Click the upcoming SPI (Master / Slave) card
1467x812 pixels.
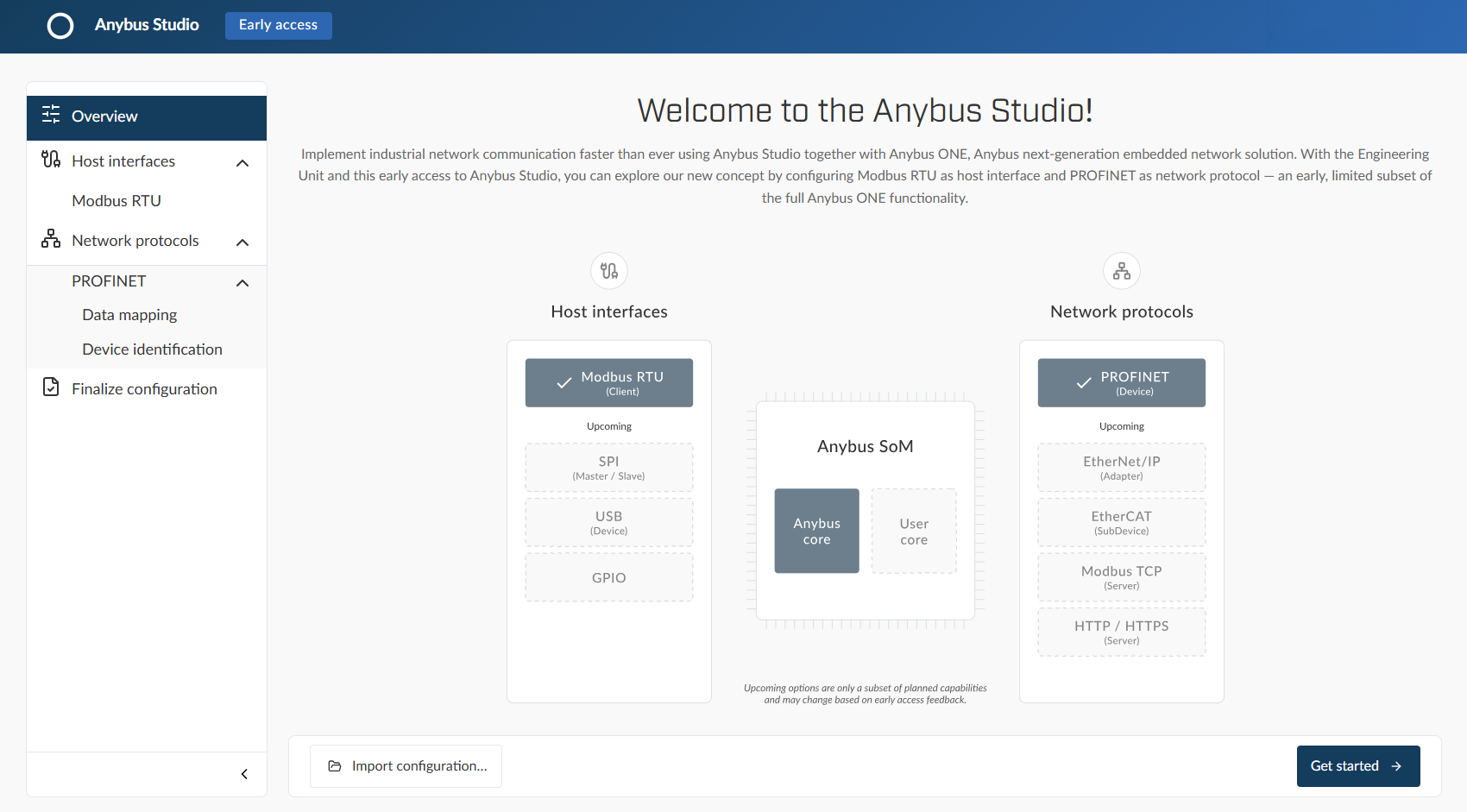tap(609, 468)
